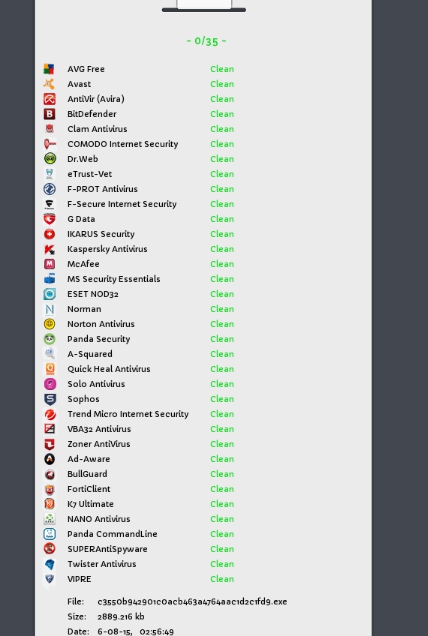Viewport: 428px width, 636px height.
Task: Click the scanned .exe file name
Action: [x=192, y=602]
